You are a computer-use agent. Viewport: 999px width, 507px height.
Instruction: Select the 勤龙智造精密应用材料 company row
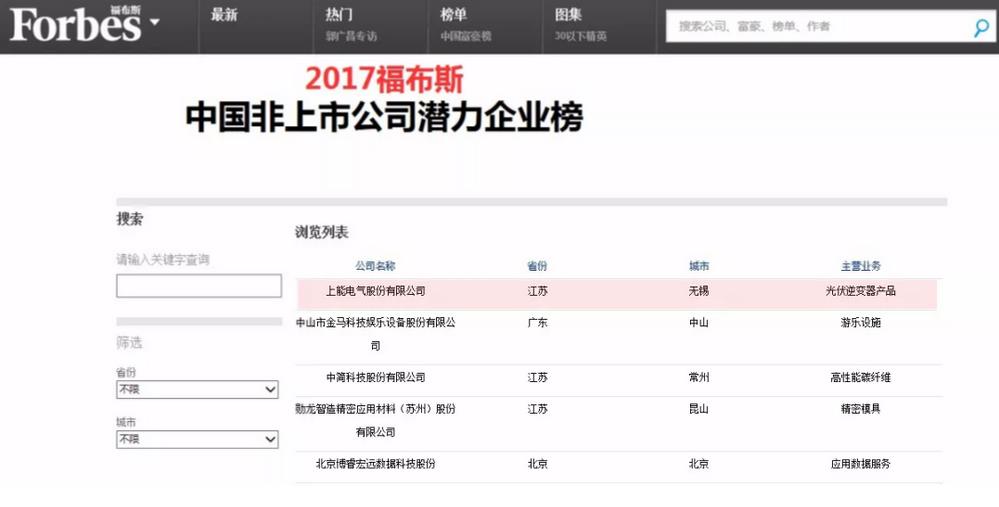point(375,409)
